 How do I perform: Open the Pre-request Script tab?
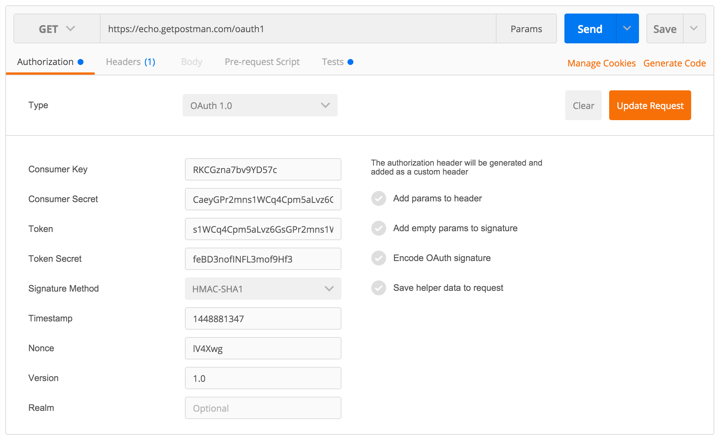coord(262,62)
